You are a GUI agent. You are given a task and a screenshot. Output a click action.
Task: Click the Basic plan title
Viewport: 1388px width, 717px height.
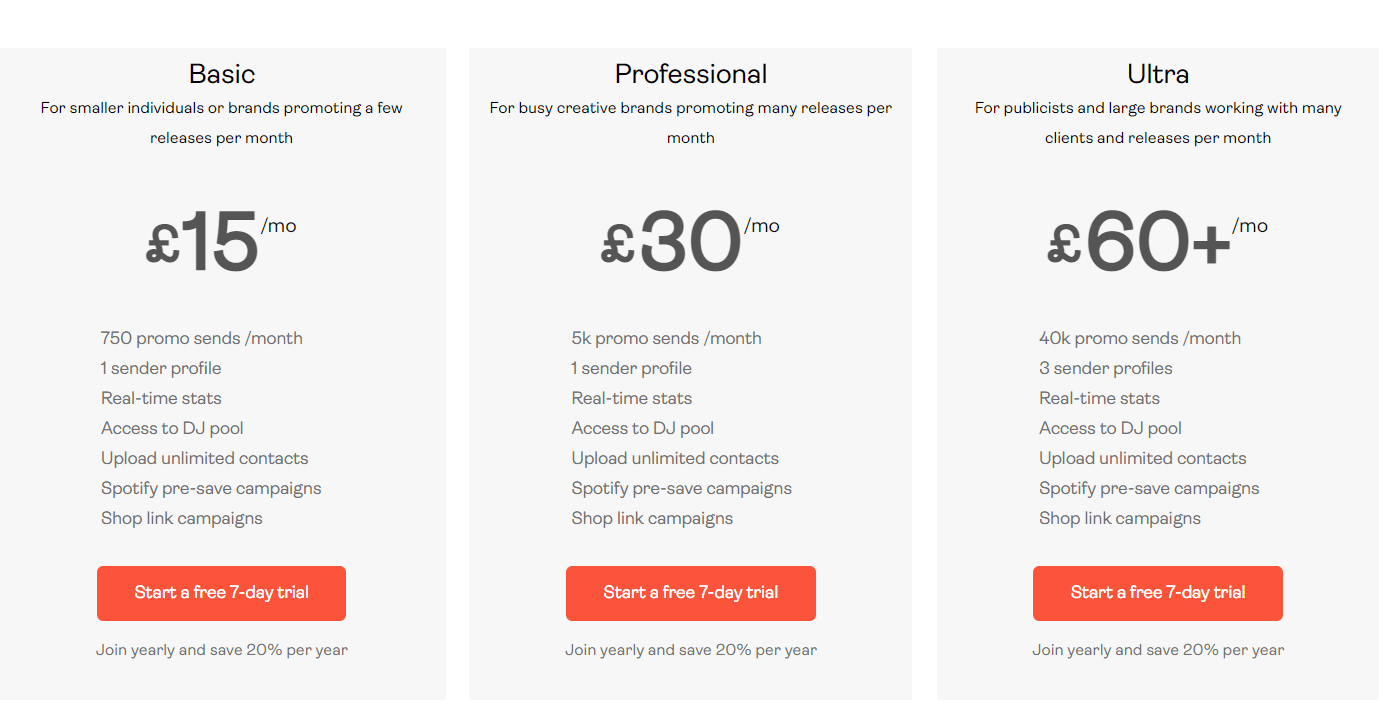221,73
